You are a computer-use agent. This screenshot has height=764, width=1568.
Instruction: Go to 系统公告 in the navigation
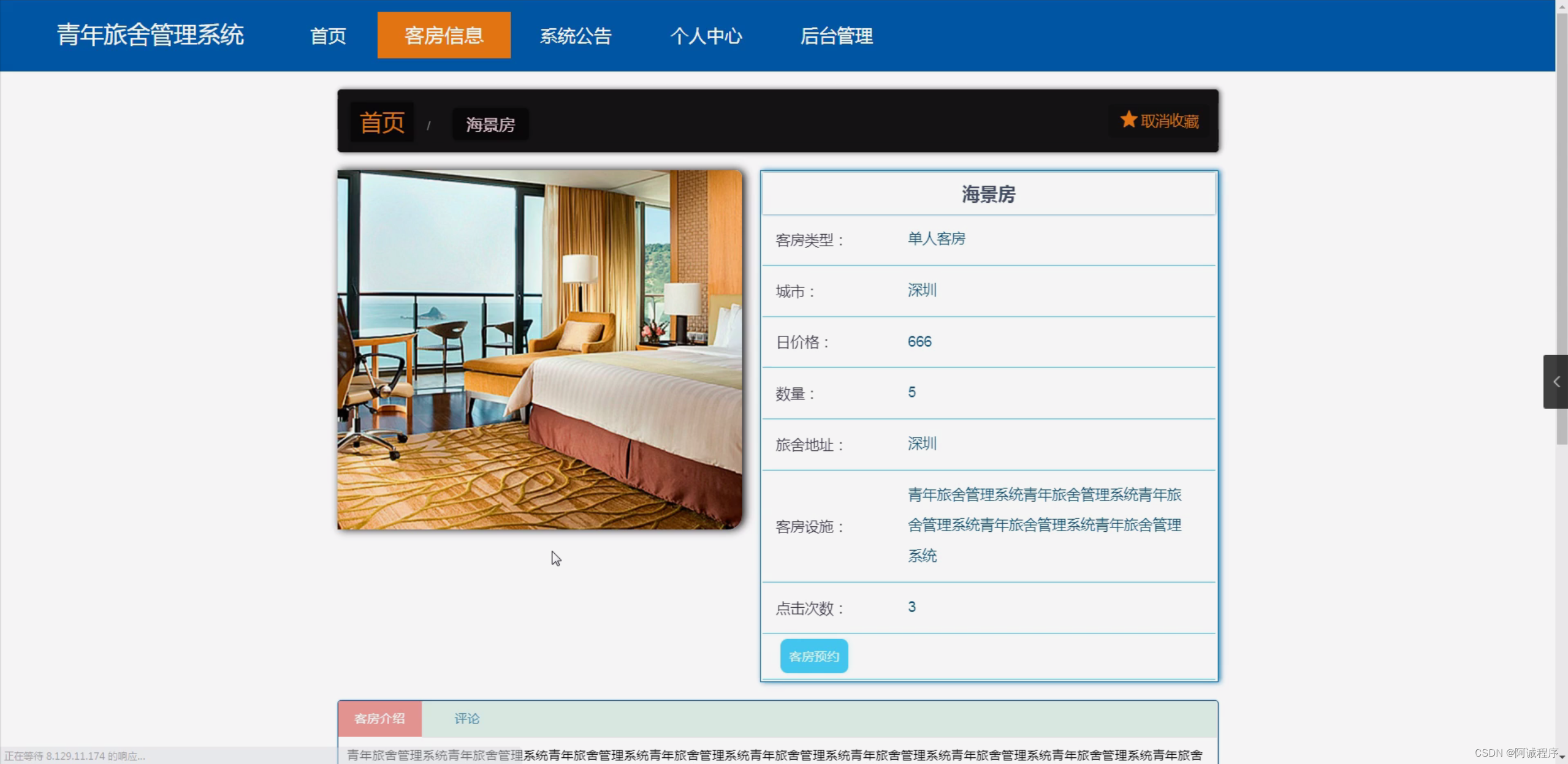(x=576, y=36)
